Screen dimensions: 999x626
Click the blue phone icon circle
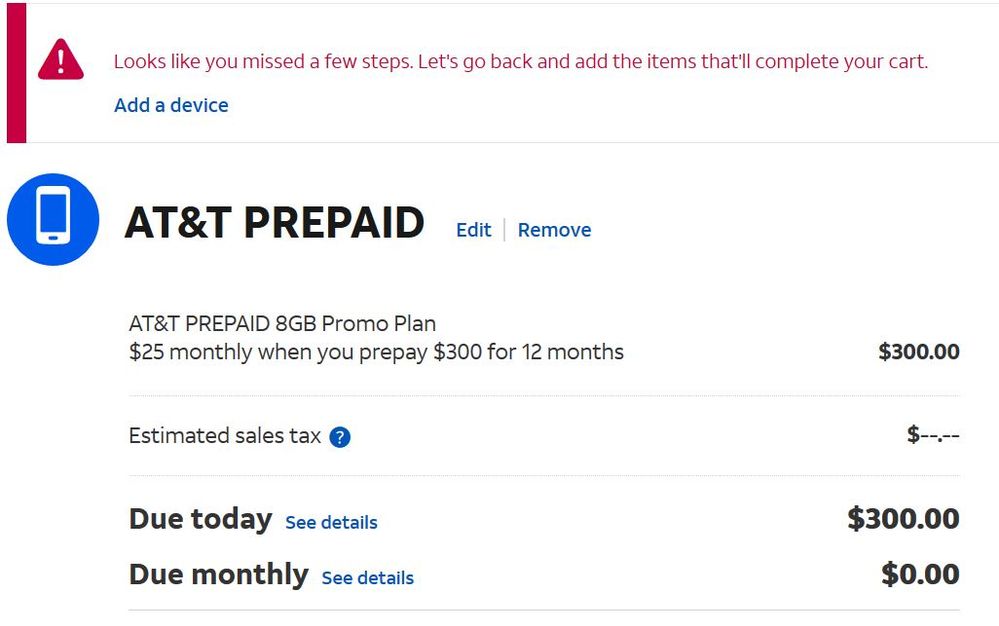coord(53,219)
